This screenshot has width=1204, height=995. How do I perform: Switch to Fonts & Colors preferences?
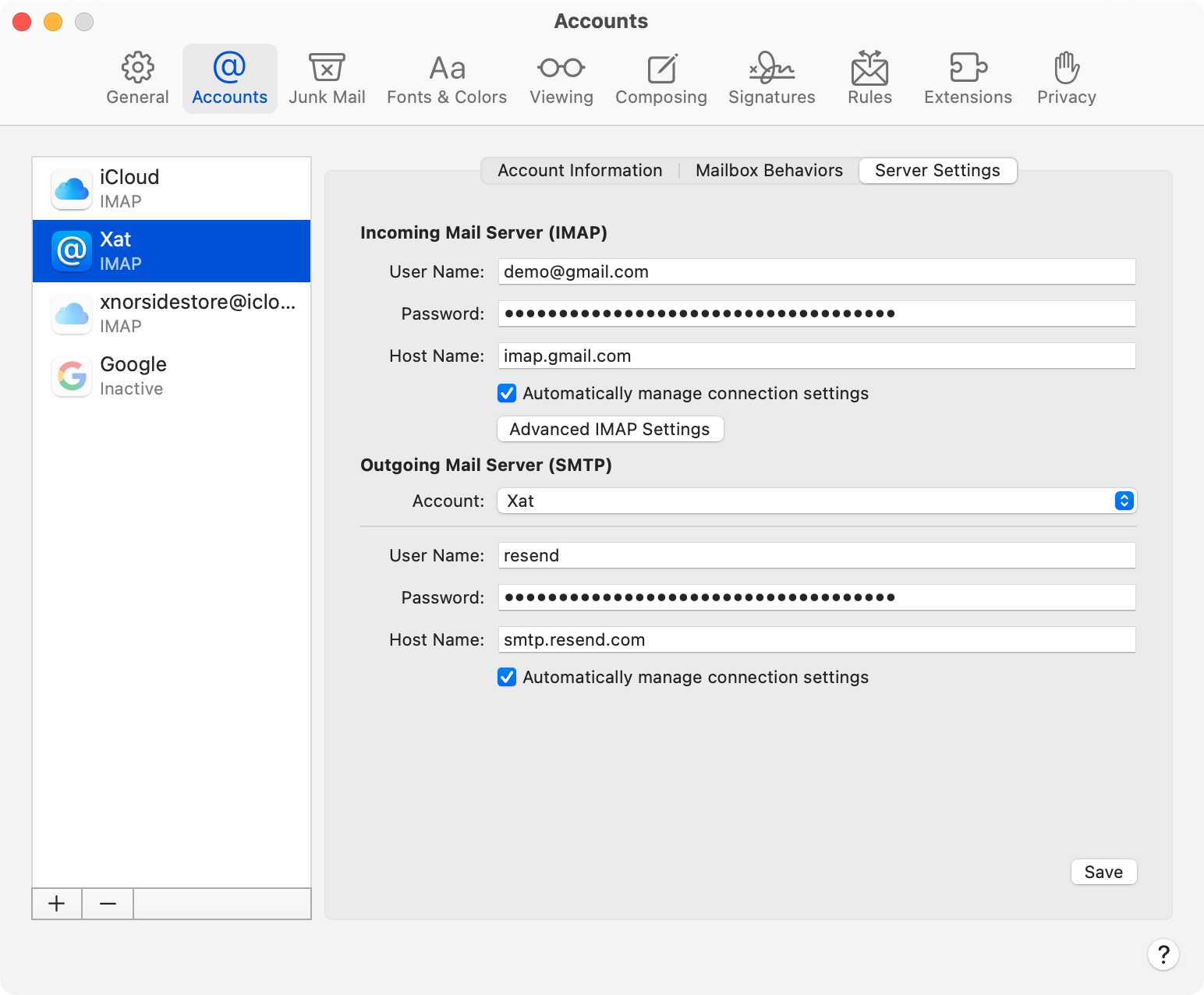pos(447,79)
